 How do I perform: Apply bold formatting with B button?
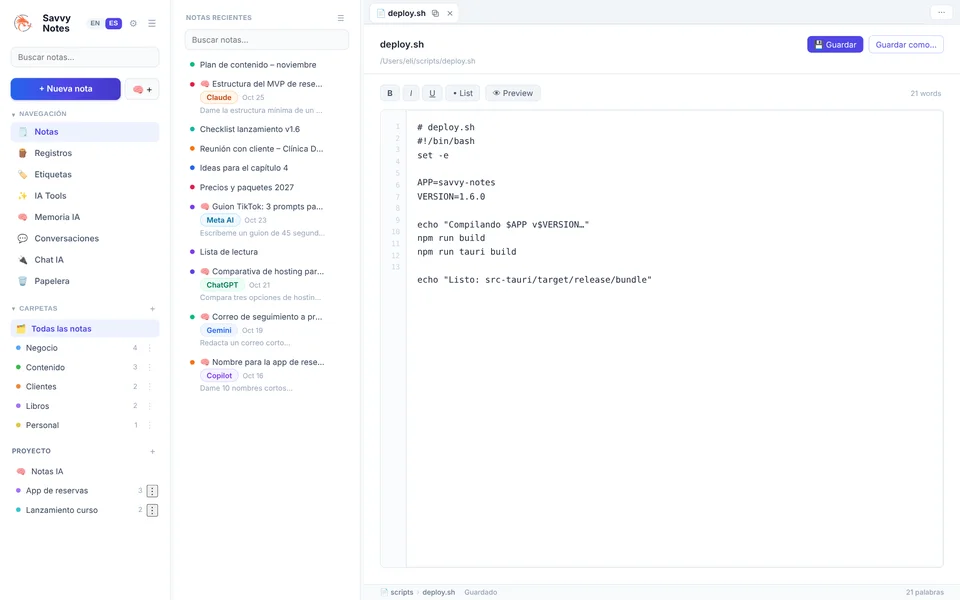[x=389, y=93]
